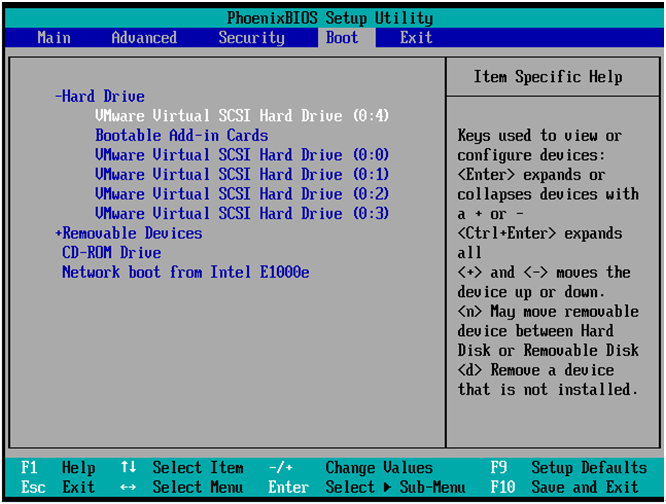Select VMware Virtual SCSI Hard Drive (0:1)

pyautogui.click(x=242, y=174)
